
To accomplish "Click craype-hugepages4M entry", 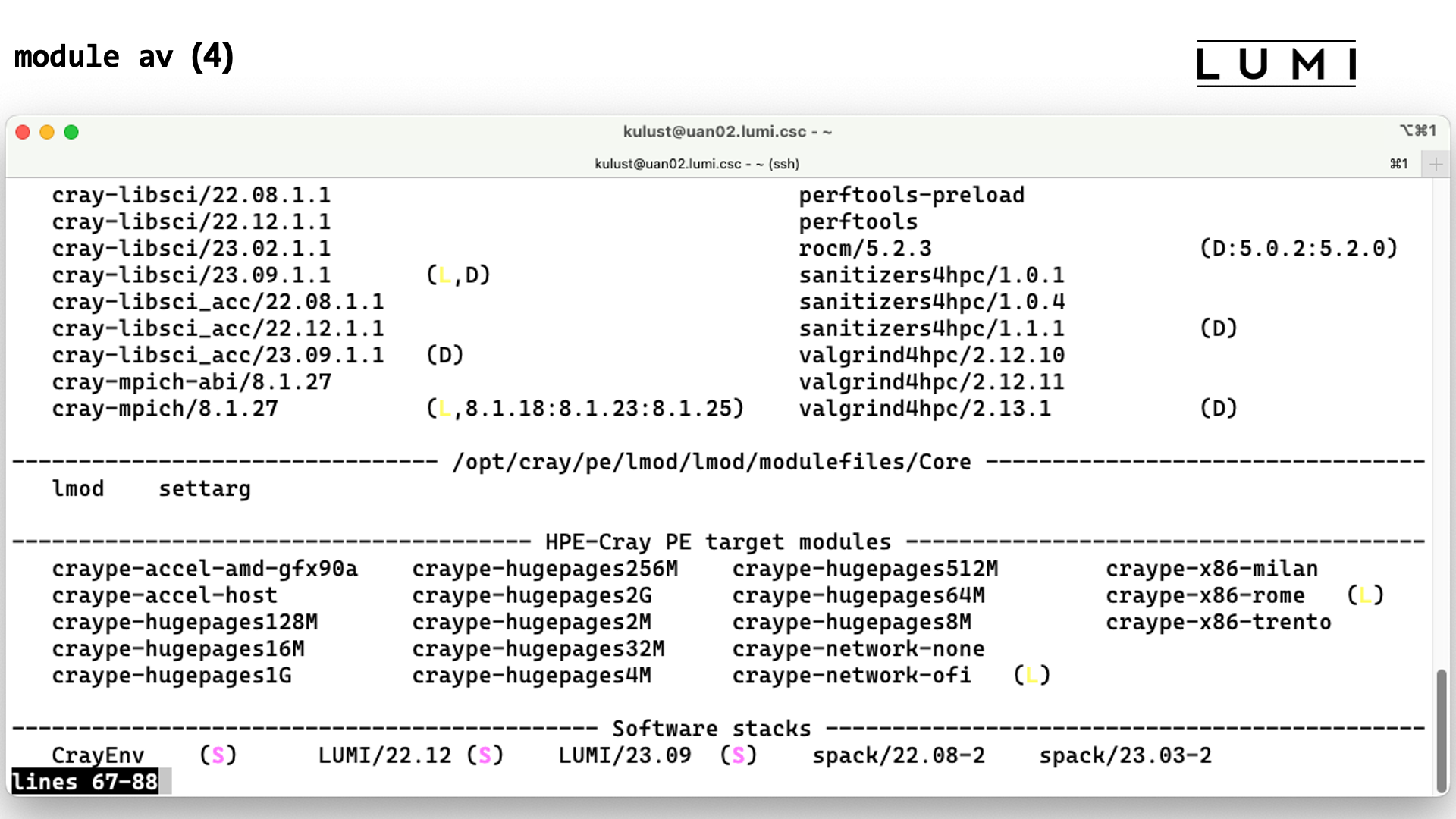I will pyautogui.click(x=532, y=676).
